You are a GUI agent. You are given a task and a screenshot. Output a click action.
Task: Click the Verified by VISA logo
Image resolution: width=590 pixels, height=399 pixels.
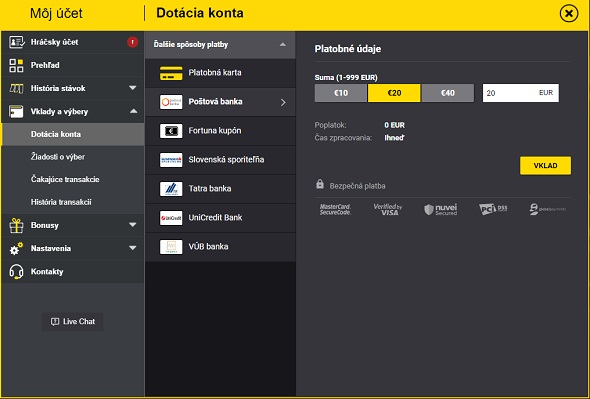[388, 209]
